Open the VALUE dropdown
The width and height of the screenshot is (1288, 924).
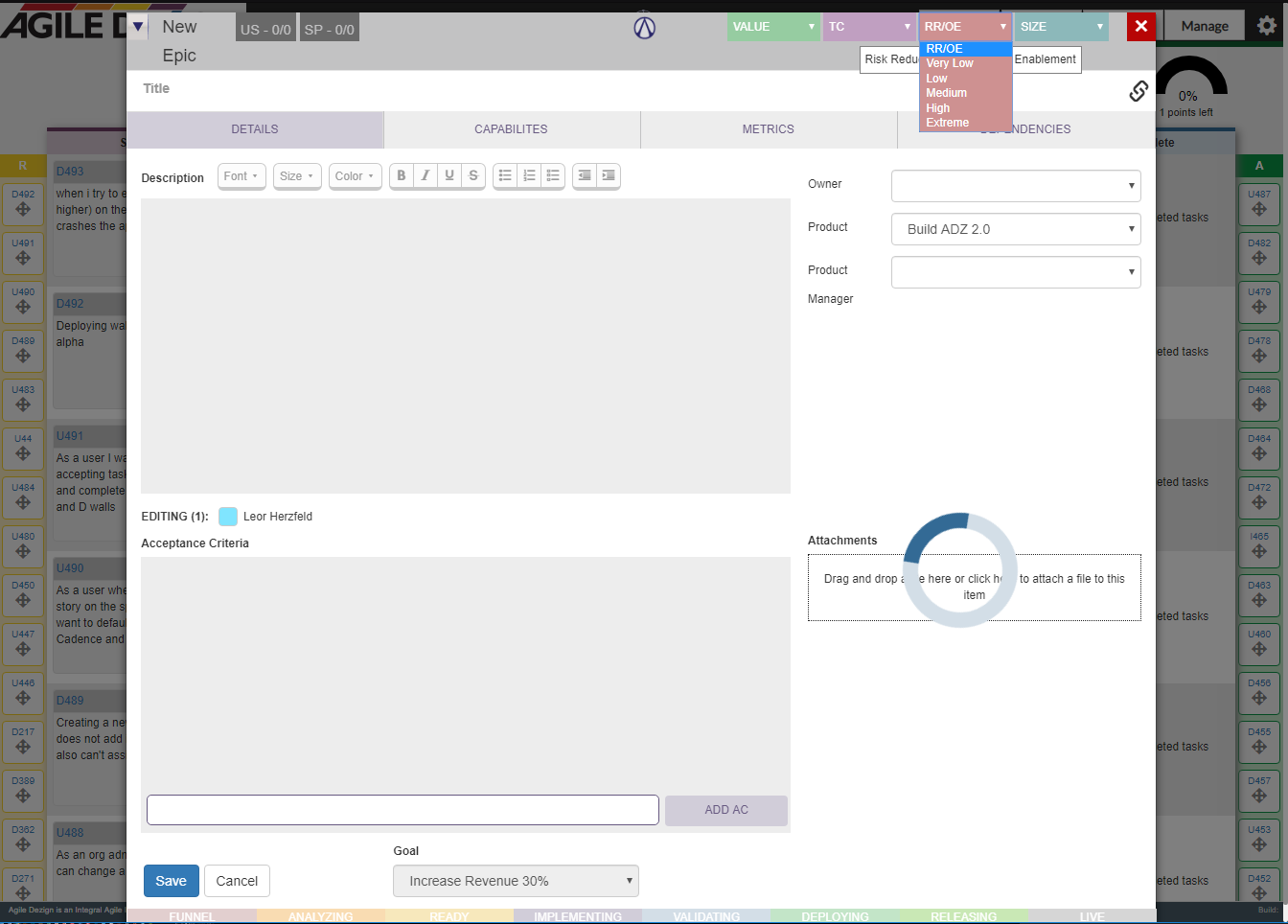[772, 27]
